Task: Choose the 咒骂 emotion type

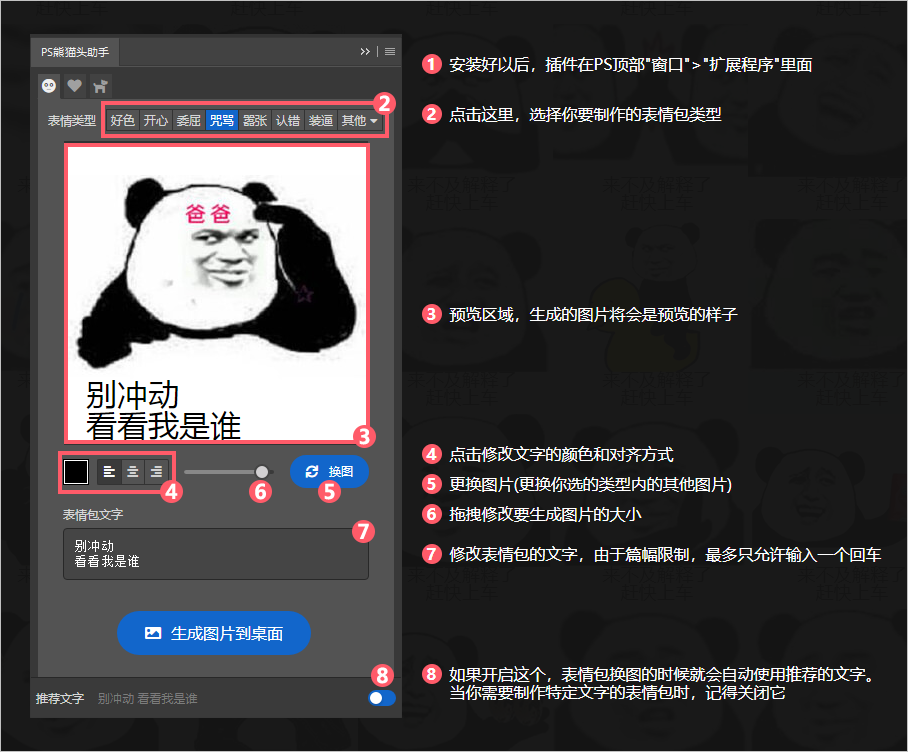Action: [x=222, y=120]
